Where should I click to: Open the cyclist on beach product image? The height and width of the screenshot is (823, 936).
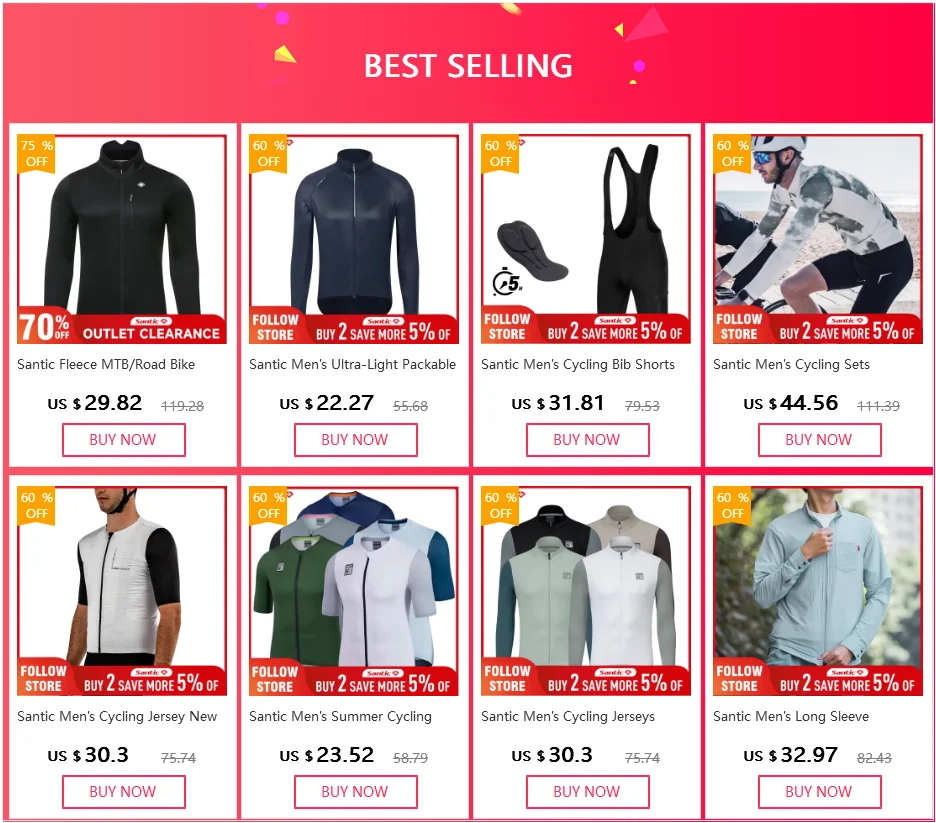click(x=818, y=239)
